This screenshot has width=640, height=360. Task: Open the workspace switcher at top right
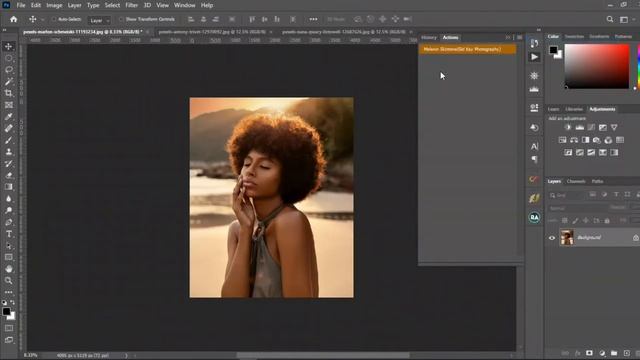point(624,19)
